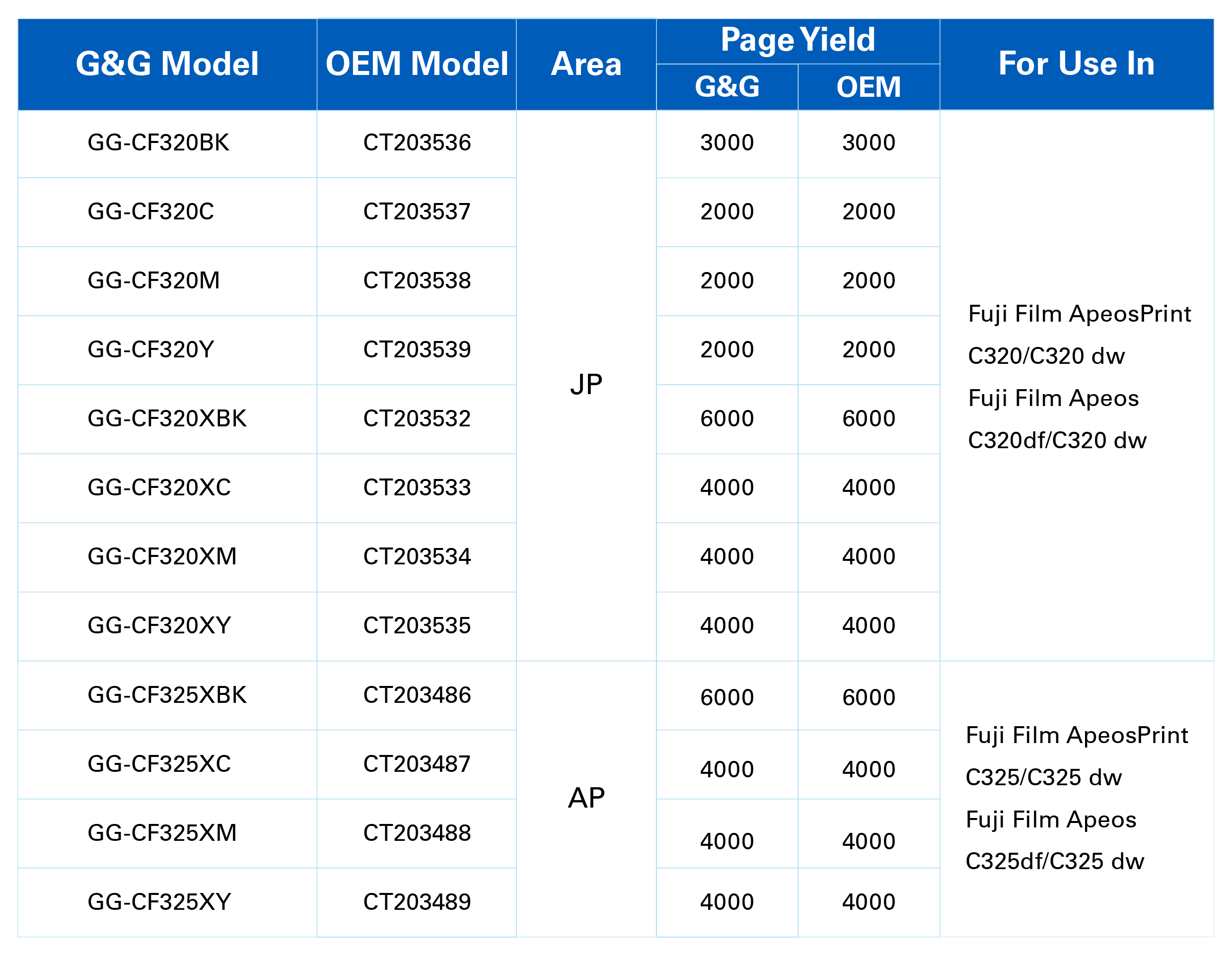Select the GG-CF325XBK model cell
This screenshot has height=954, width=1232.
[167, 694]
